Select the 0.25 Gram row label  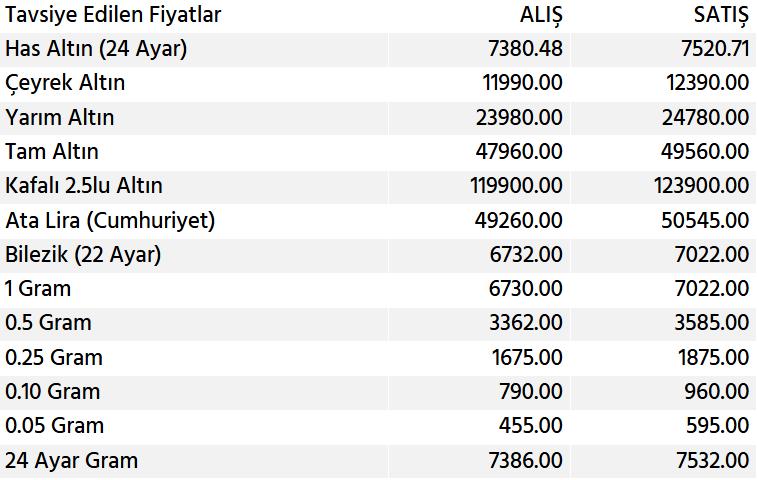click(54, 357)
